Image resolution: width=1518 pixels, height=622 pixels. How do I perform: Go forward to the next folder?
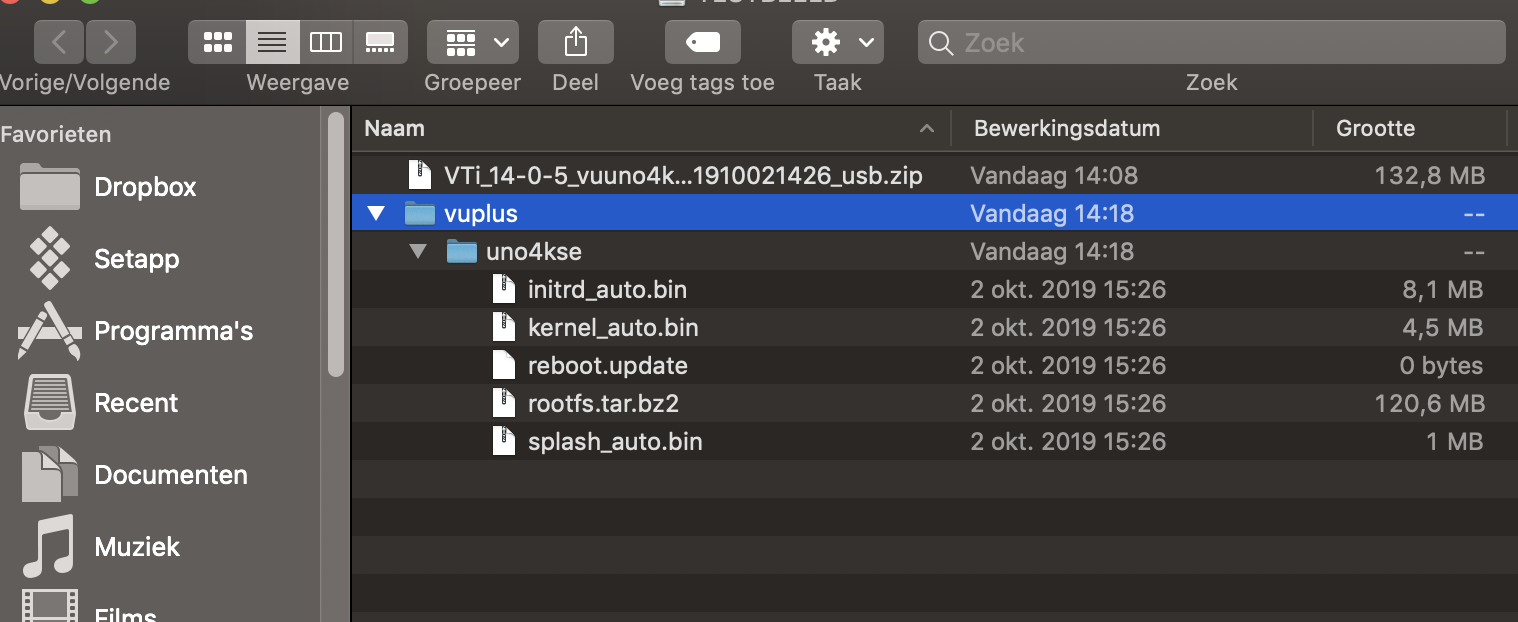(x=110, y=42)
